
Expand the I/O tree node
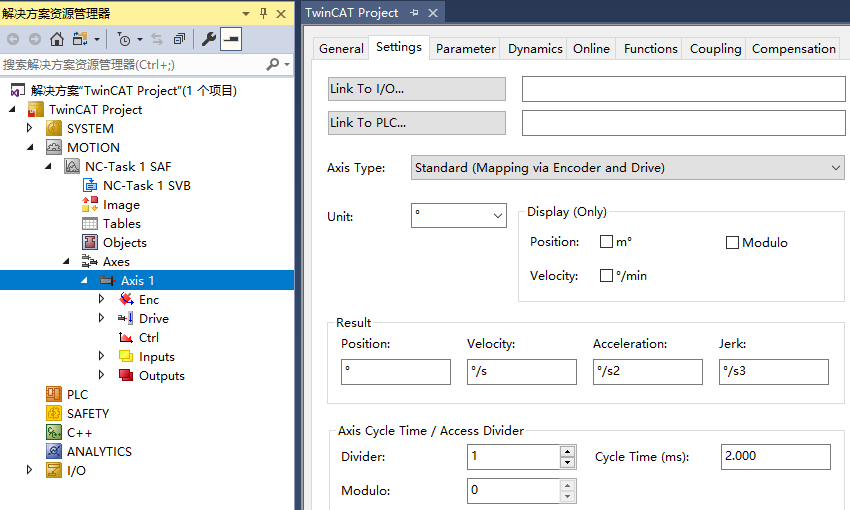click(x=30, y=470)
